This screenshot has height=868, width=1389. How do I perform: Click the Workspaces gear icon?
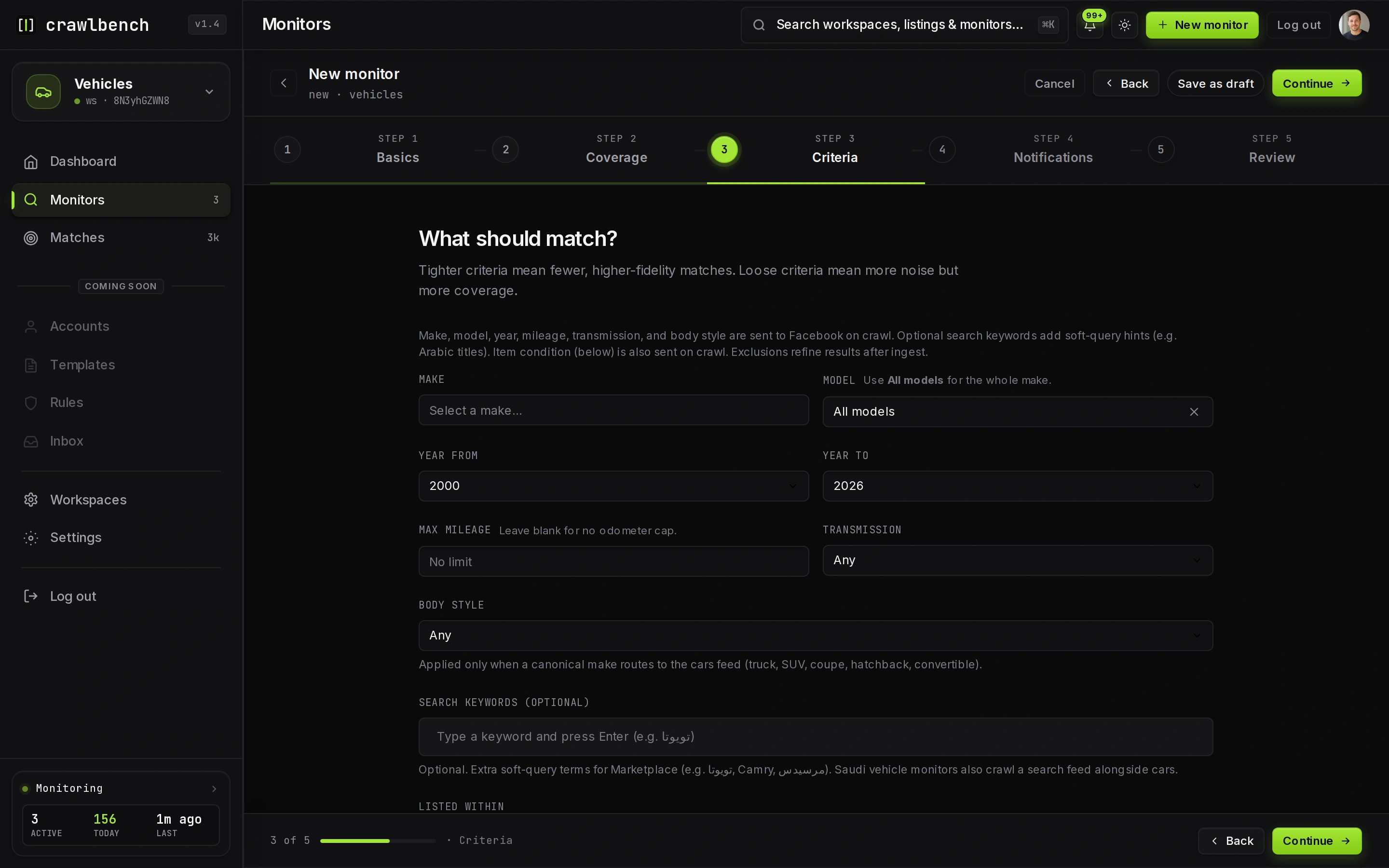[31, 500]
